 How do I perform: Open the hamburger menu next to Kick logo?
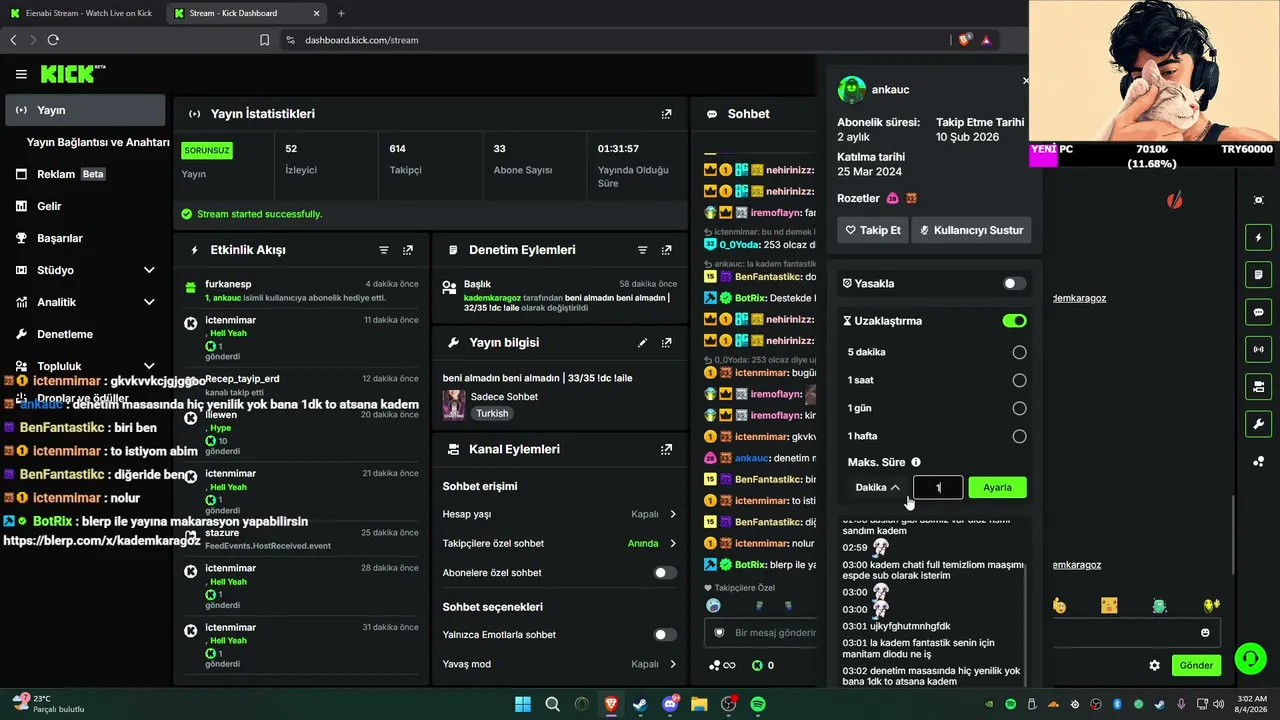(x=21, y=74)
